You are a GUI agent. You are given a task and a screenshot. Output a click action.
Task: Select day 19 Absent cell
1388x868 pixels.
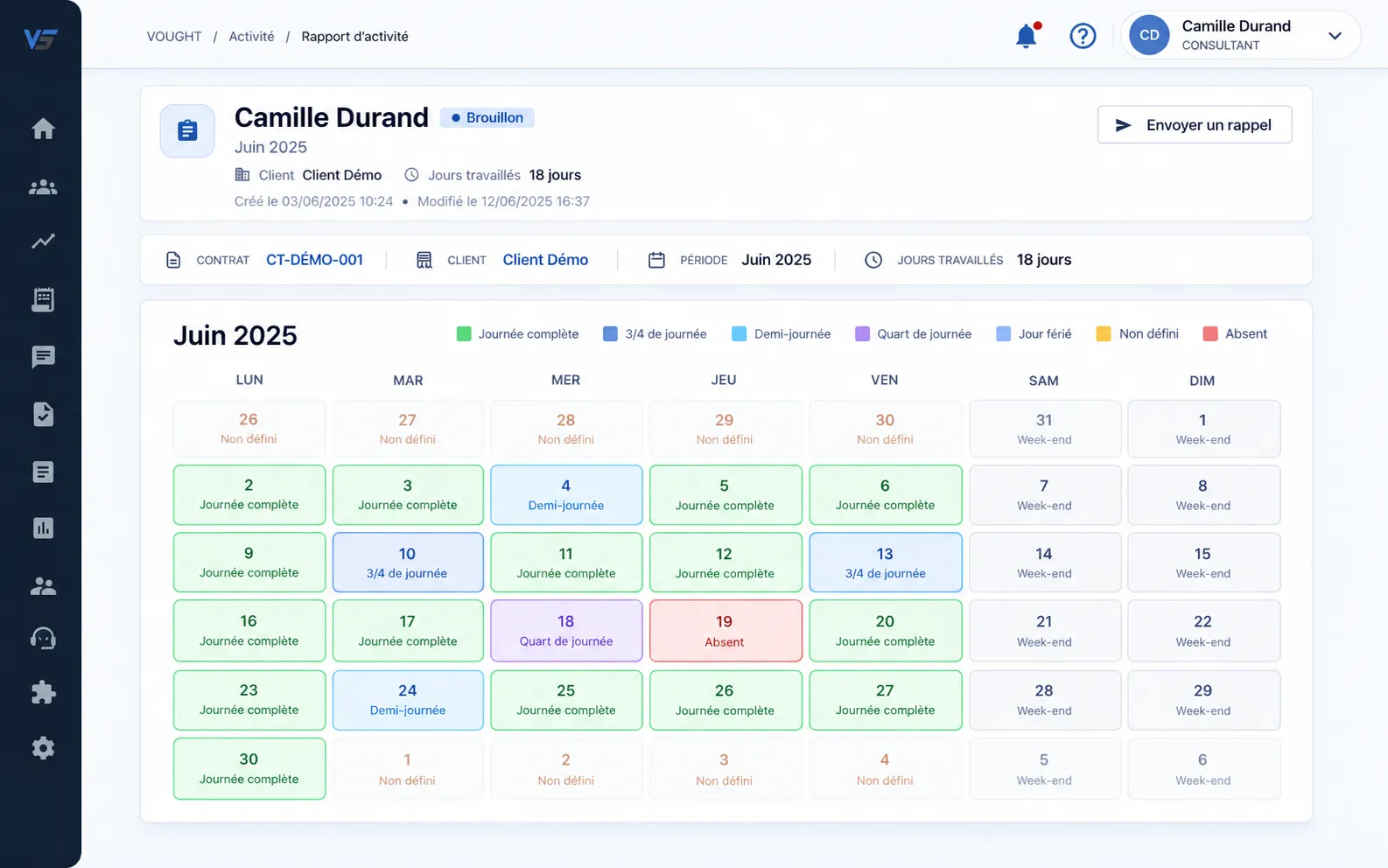pyautogui.click(x=725, y=631)
